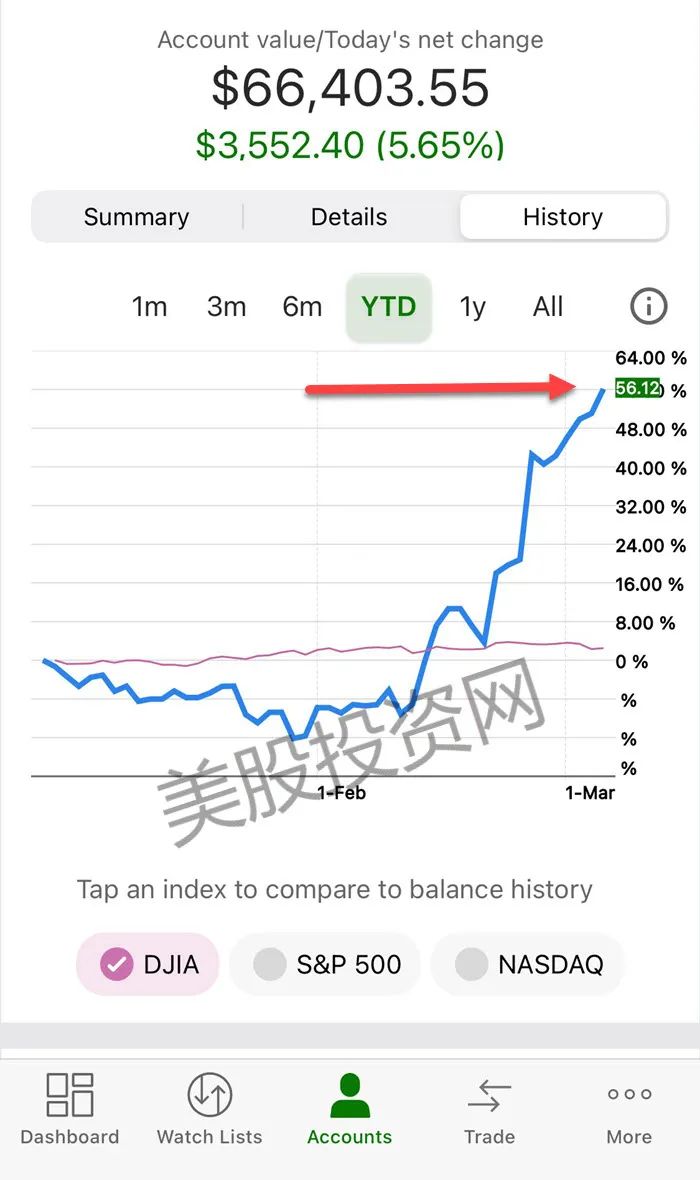
Task: Select the YTD time range
Action: pyautogui.click(x=388, y=307)
